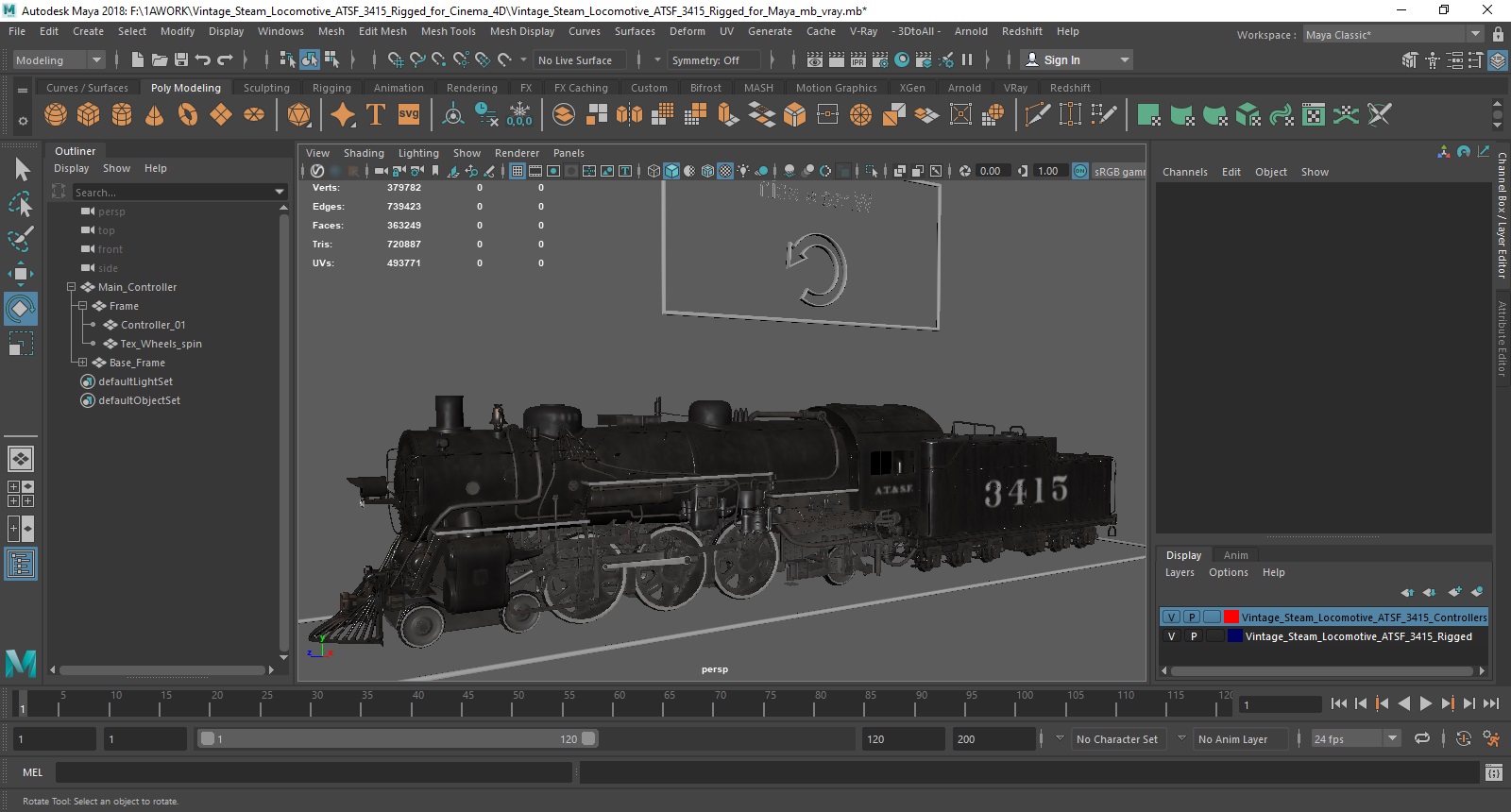Toggle viewport color management button
This screenshot has width=1511, height=812.
(1080, 171)
